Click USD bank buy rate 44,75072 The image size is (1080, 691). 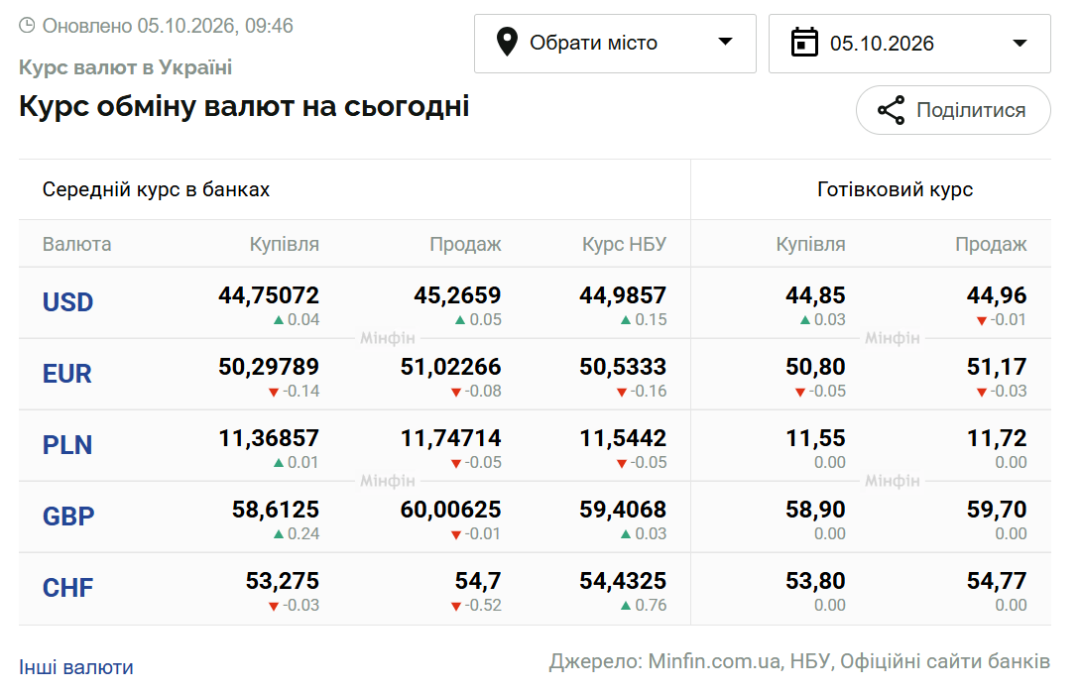click(x=269, y=295)
